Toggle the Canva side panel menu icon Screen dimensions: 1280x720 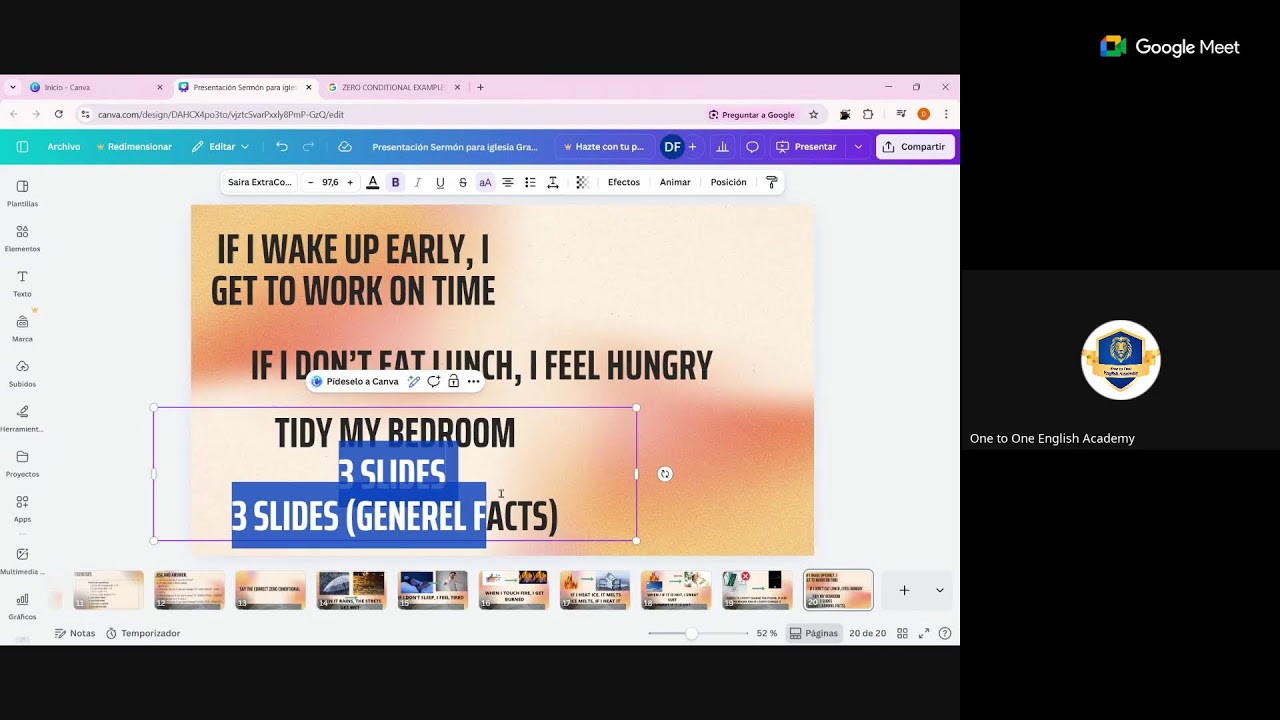(x=22, y=147)
